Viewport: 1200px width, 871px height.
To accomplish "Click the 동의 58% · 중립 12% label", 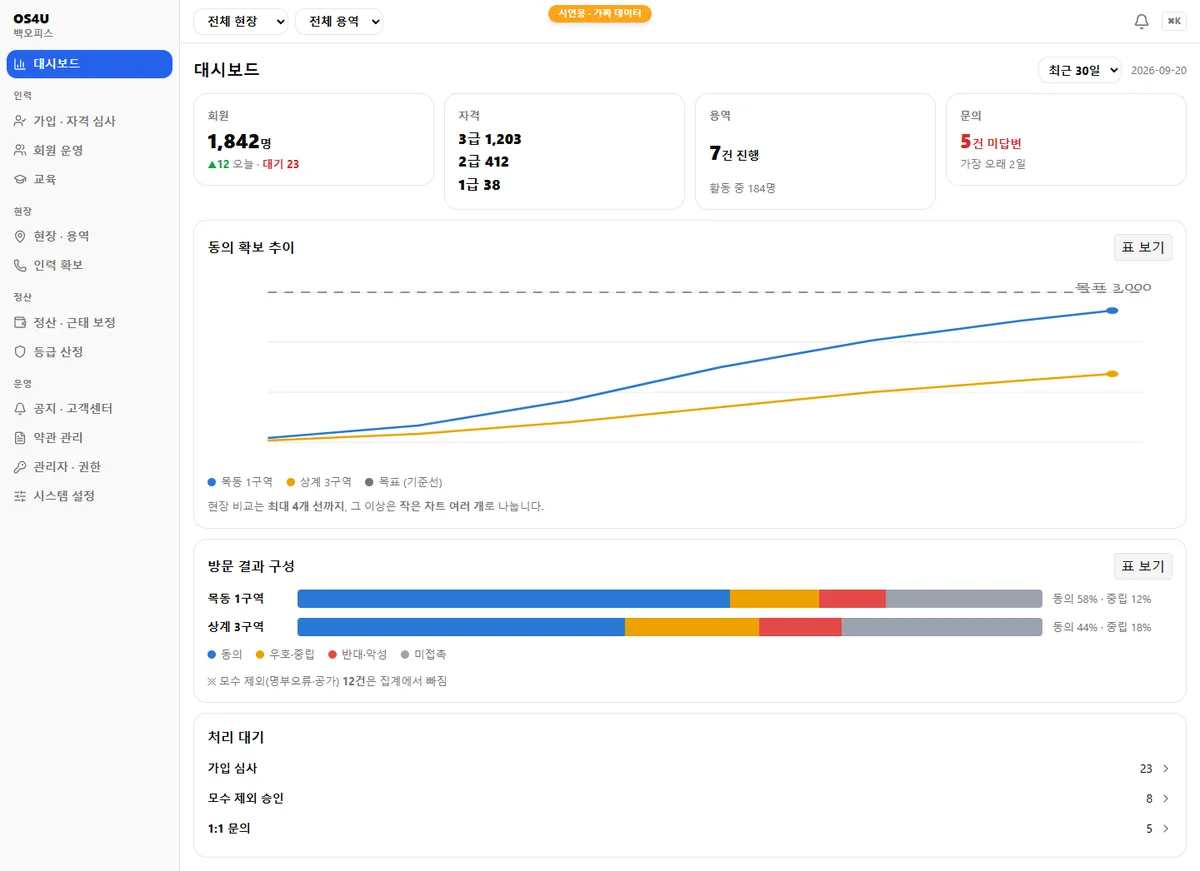I will click(1102, 599).
